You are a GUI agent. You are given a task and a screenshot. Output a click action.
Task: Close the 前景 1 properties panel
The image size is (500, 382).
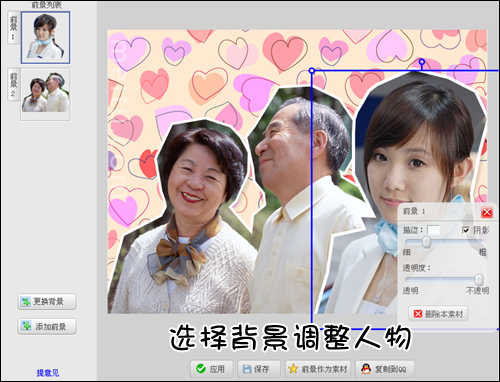(x=487, y=212)
